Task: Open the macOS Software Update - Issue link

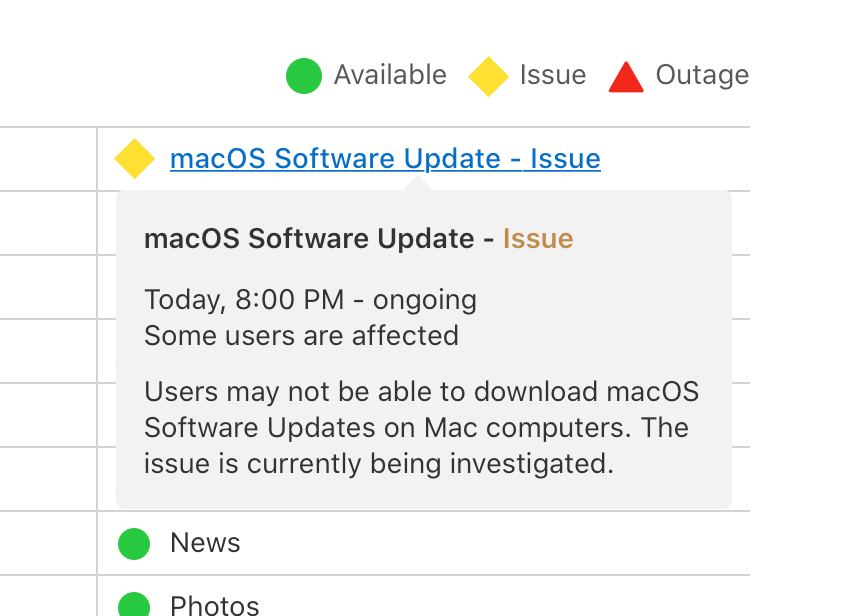Action: click(x=385, y=159)
